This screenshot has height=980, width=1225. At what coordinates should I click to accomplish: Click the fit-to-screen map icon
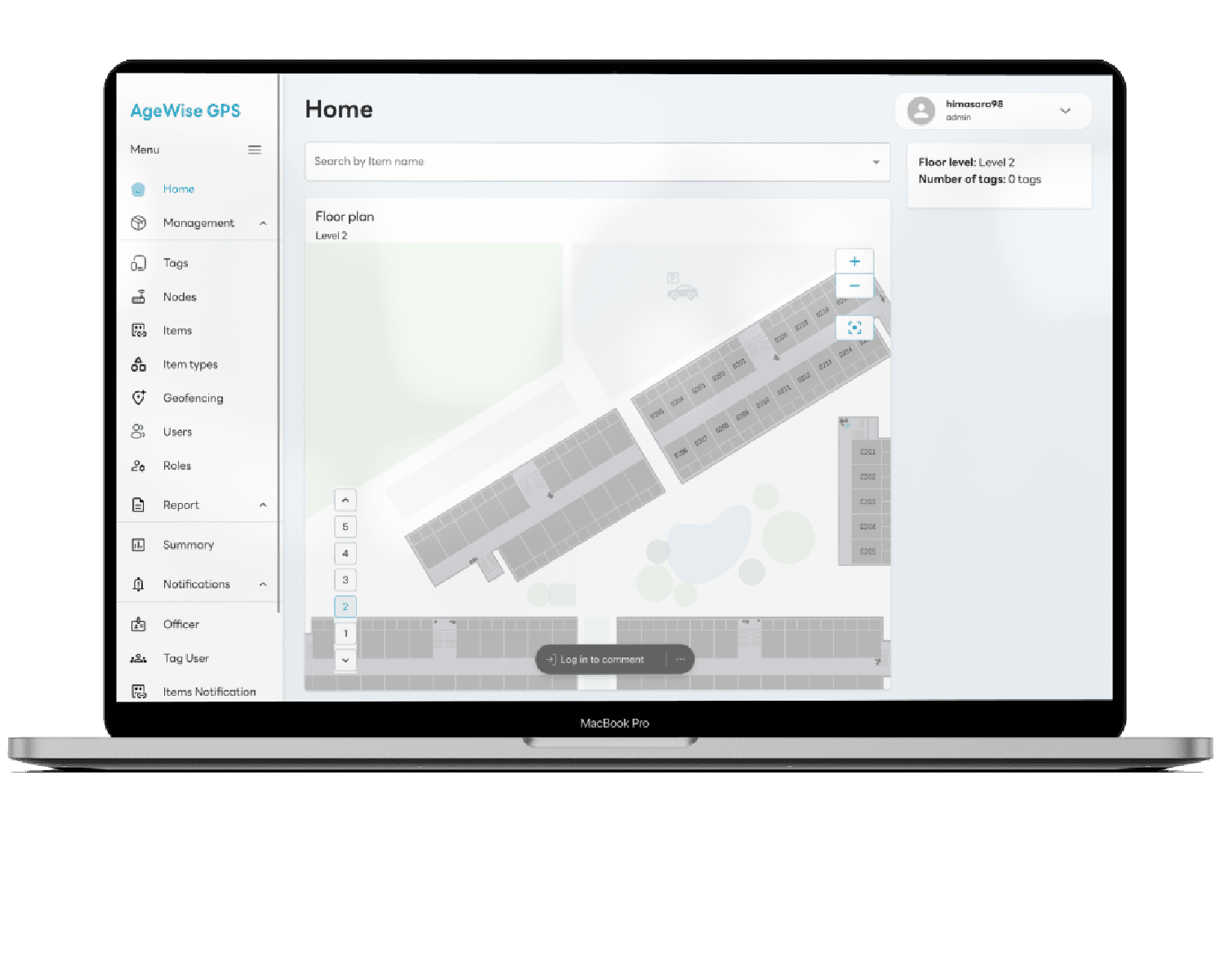click(x=854, y=327)
